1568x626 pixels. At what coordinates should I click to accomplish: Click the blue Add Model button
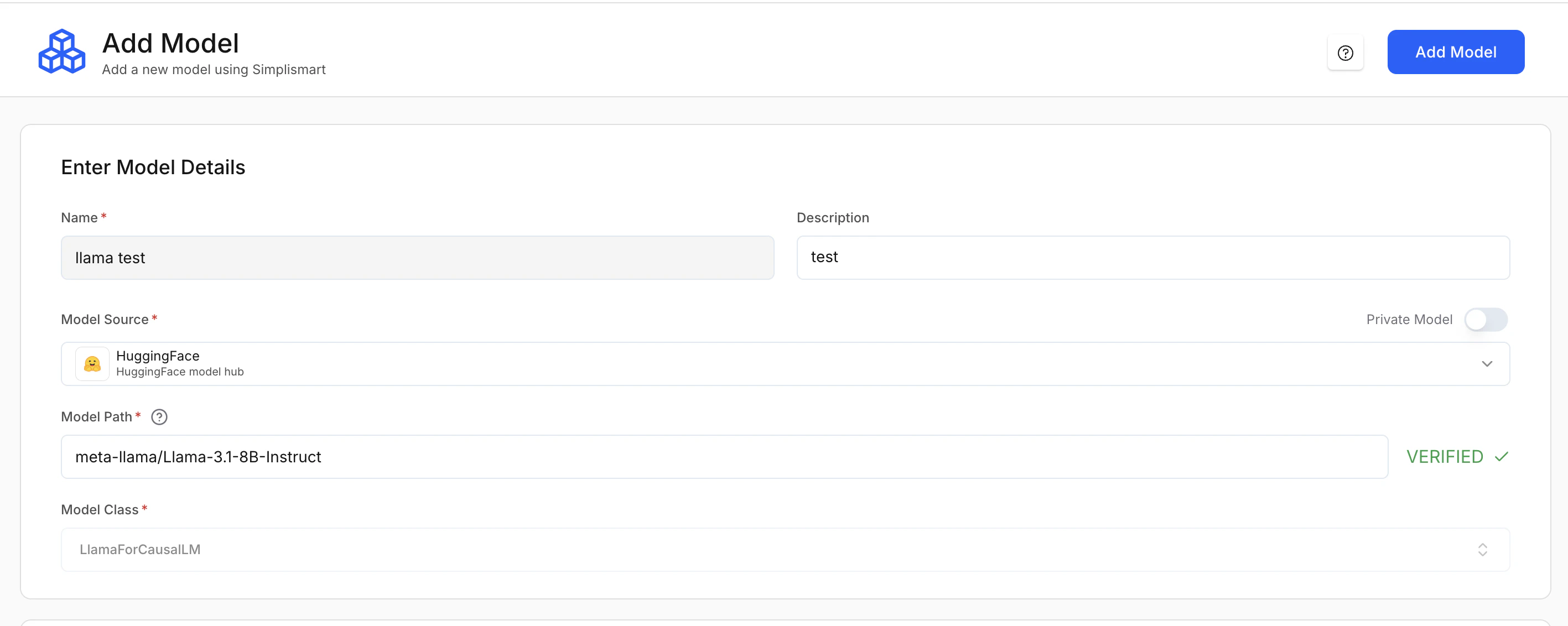pos(1455,52)
